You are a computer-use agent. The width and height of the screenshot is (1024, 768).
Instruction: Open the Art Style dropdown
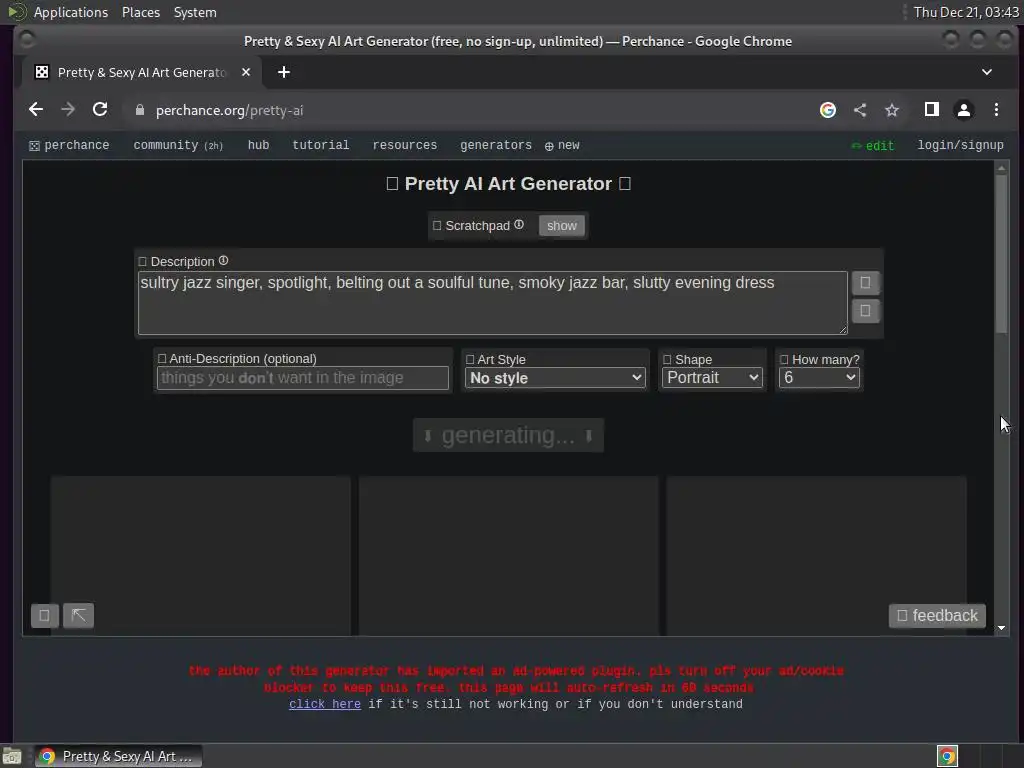(x=555, y=378)
